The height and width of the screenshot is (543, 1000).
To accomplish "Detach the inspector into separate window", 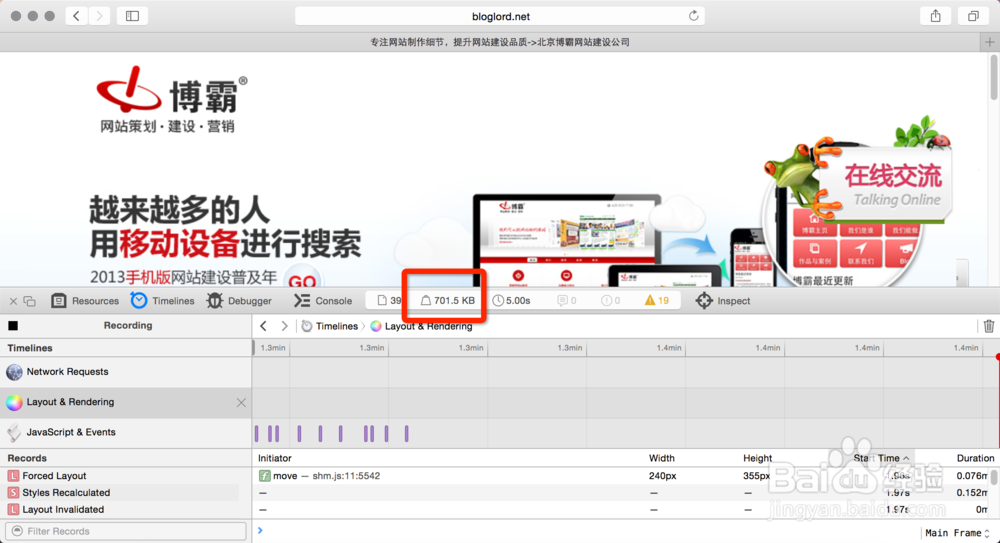I will 29,301.
